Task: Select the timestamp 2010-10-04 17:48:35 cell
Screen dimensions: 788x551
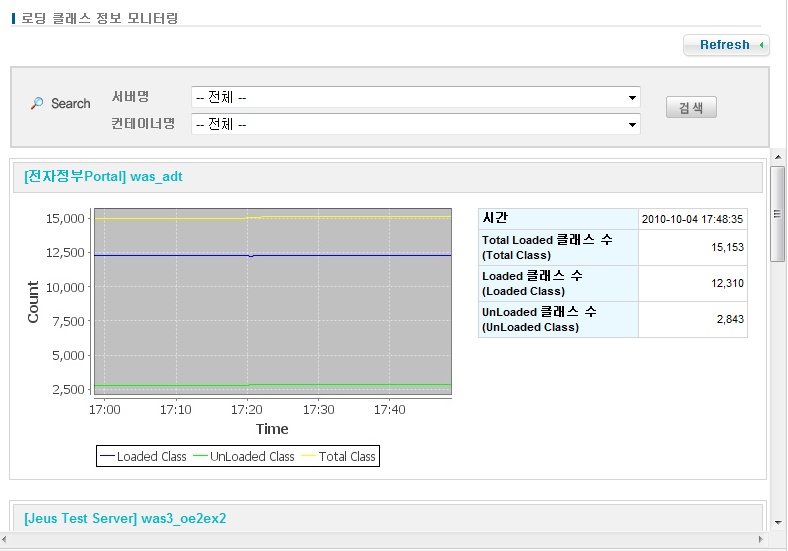Action: click(x=692, y=219)
